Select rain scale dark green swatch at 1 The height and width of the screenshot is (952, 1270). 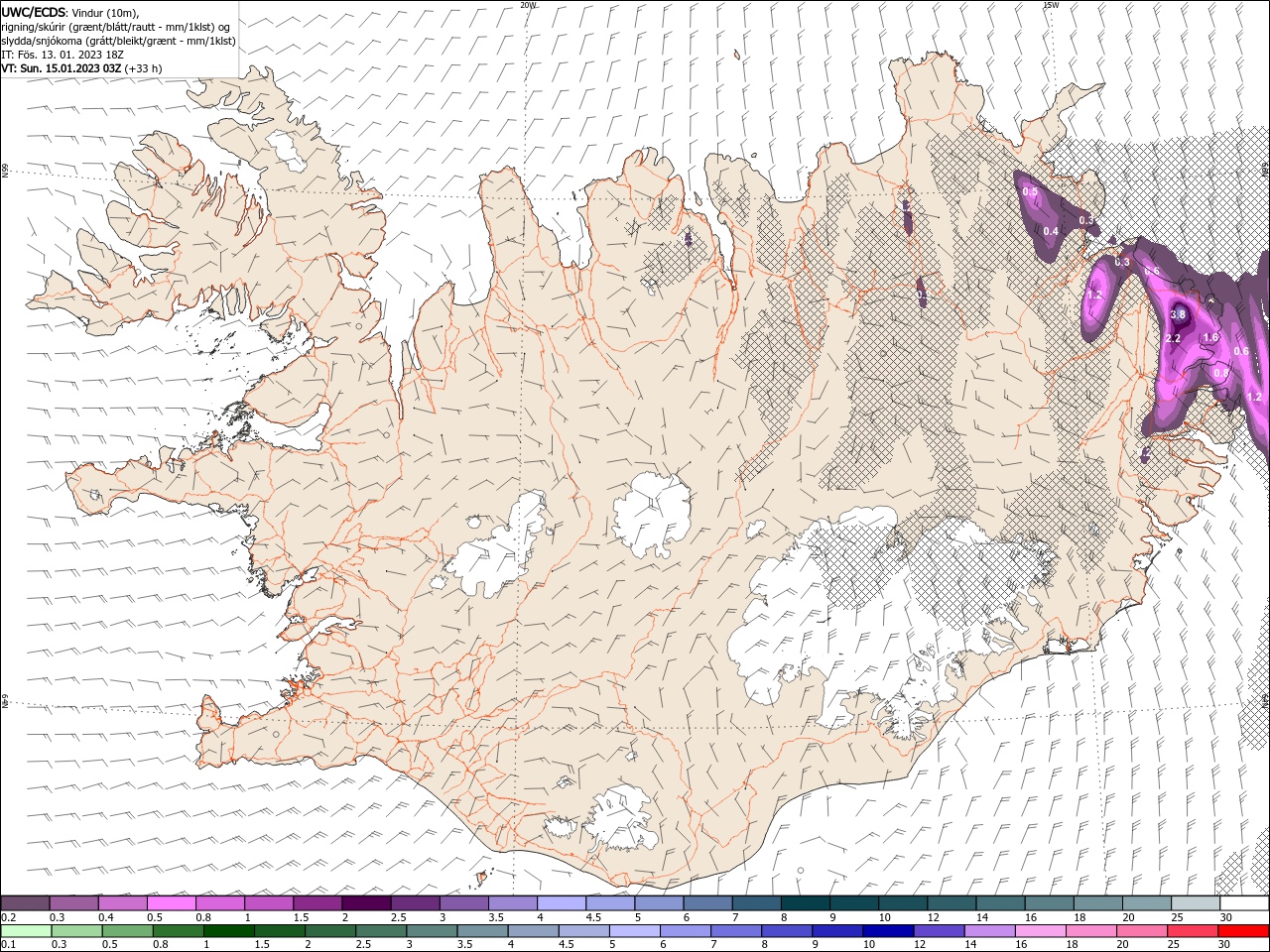tap(229, 930)
